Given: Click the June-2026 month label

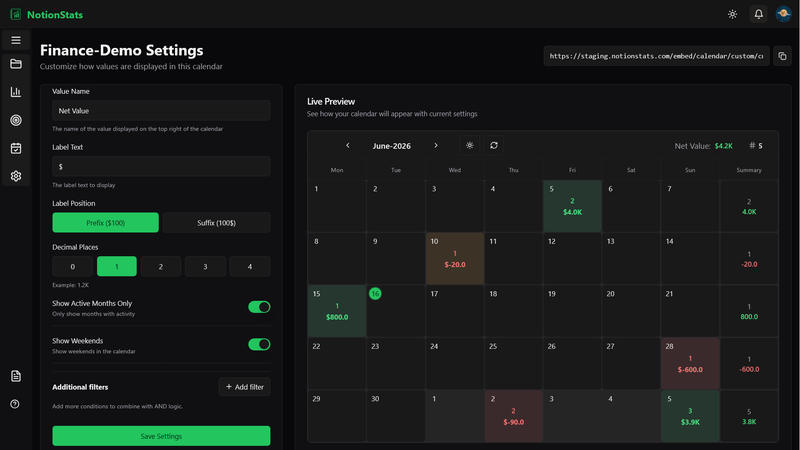Looking at the screenshot, I should coord(391,146).
